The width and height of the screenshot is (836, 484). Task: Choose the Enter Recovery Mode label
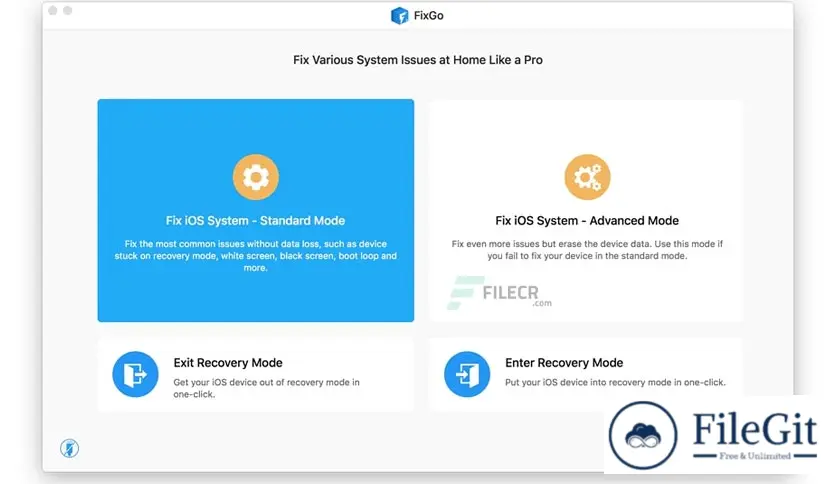[564, 363]
